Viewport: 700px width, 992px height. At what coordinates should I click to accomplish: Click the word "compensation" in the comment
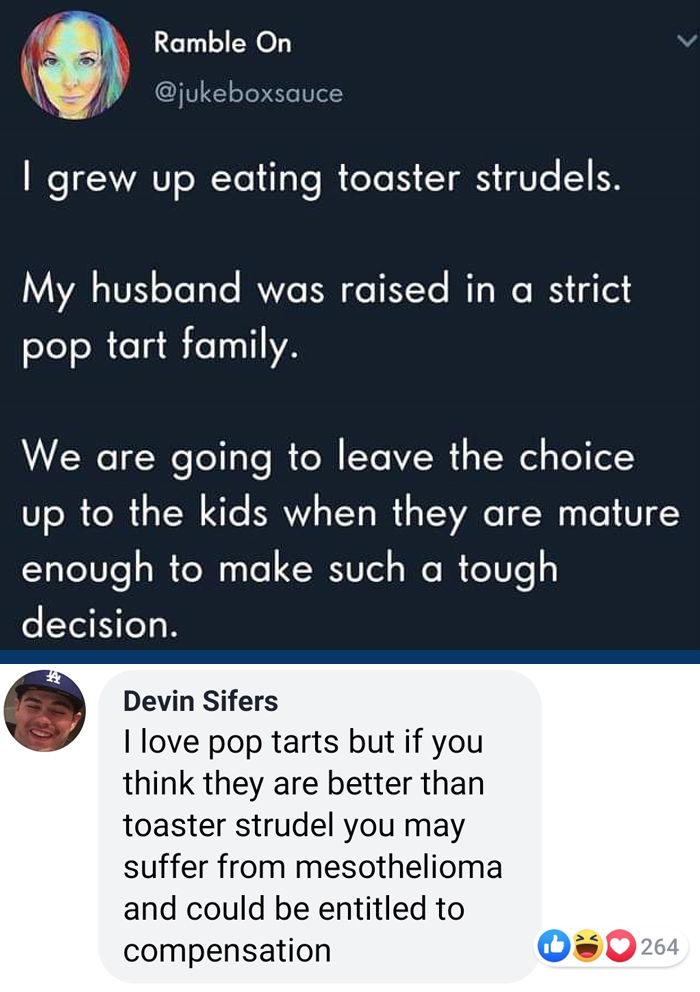(227, 950)
